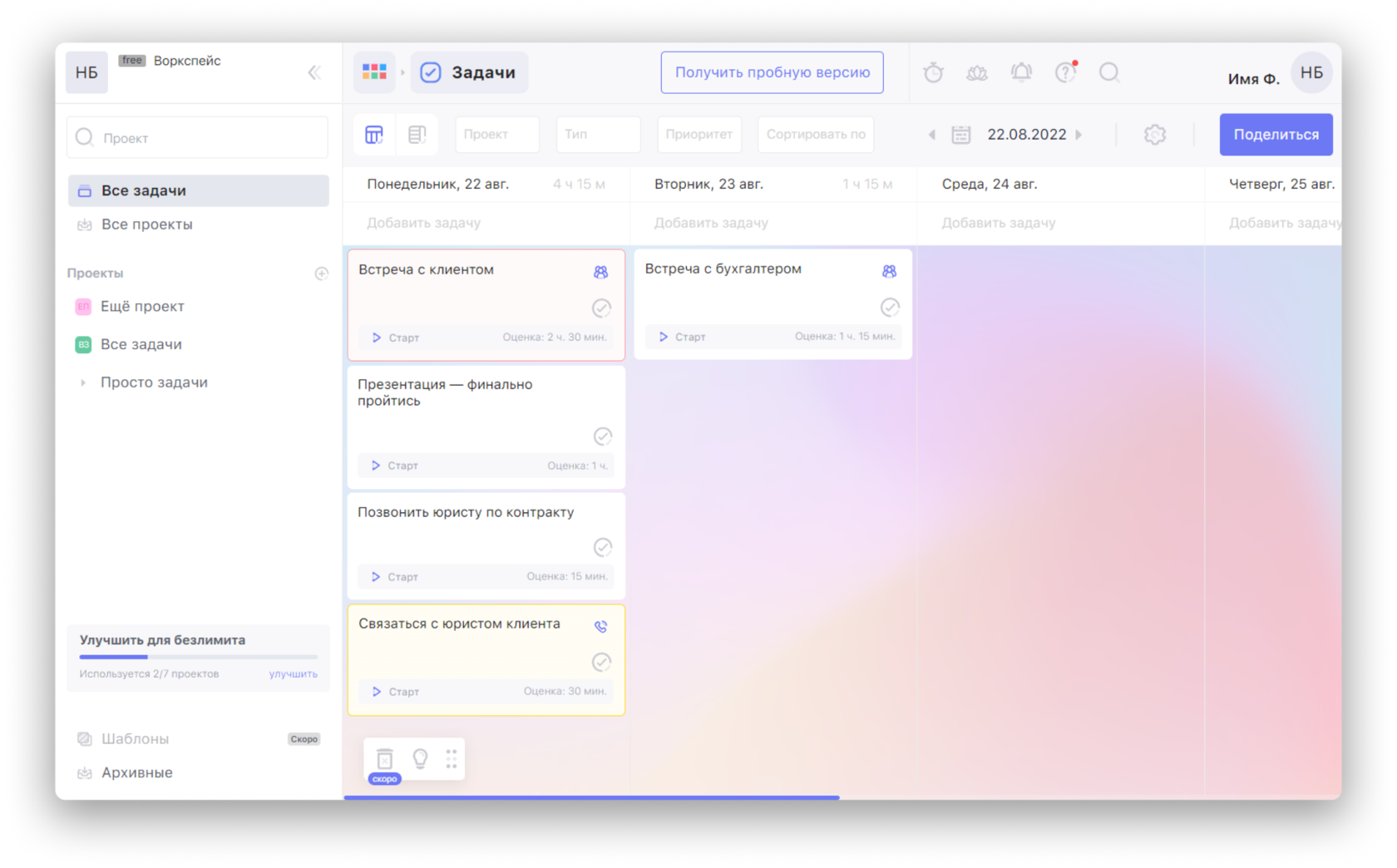Mark Презентация — финально пройтись as complete

point(602,436)
